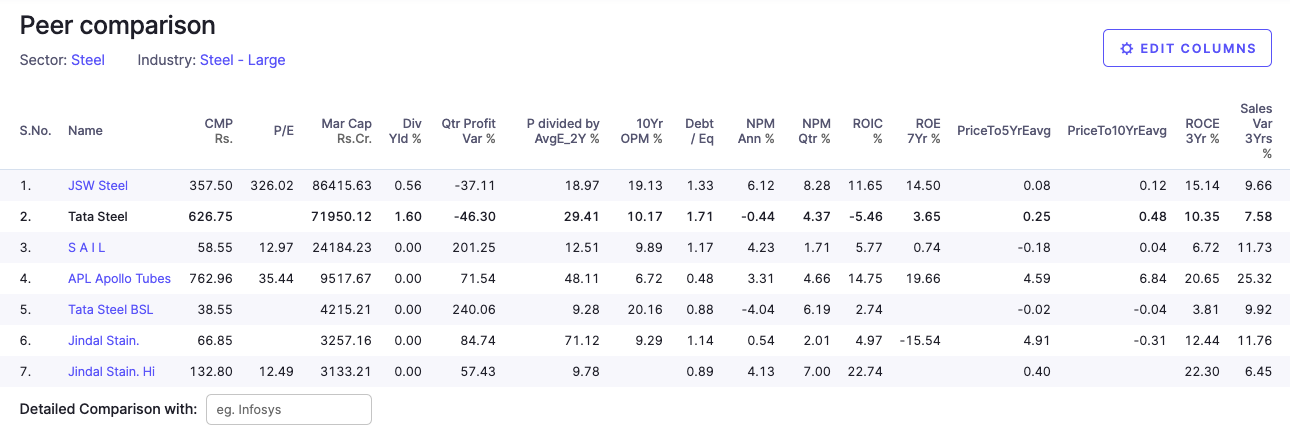
Task: Open JSW Steel company page
Action: click(x=98, y=186)
